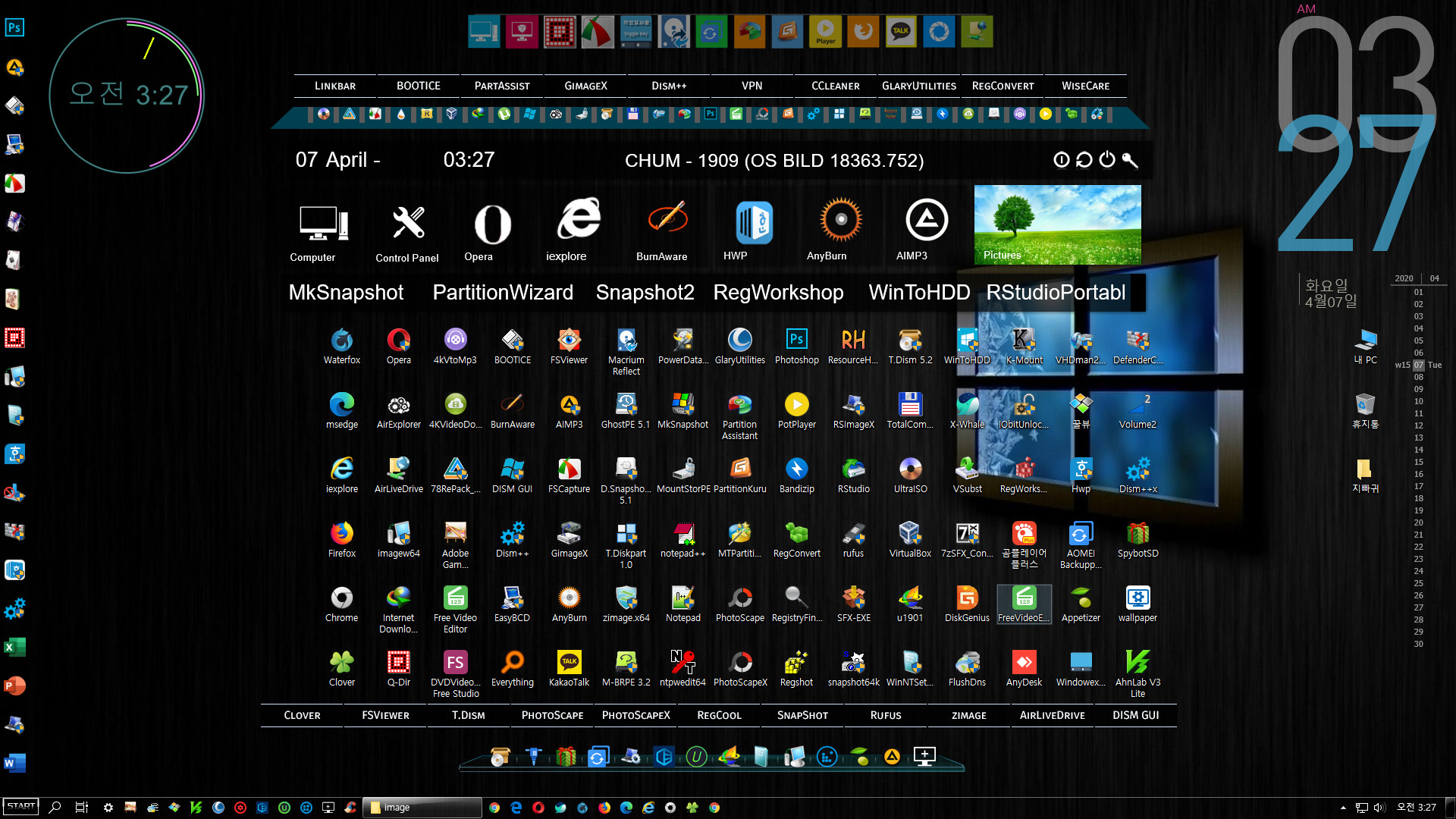Click the volume speaker tray icon
This screenshot has height=819, width=1456.
1379,808
